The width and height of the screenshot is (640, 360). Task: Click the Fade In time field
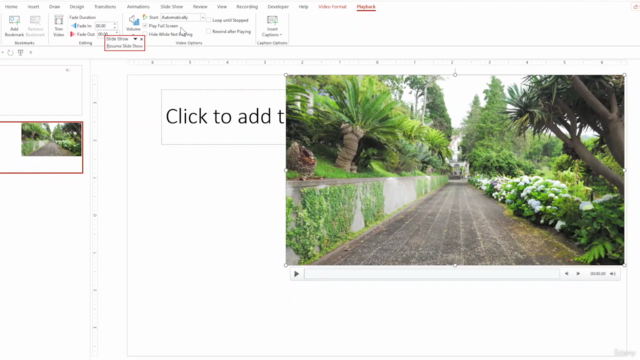(x=103, y=26)
